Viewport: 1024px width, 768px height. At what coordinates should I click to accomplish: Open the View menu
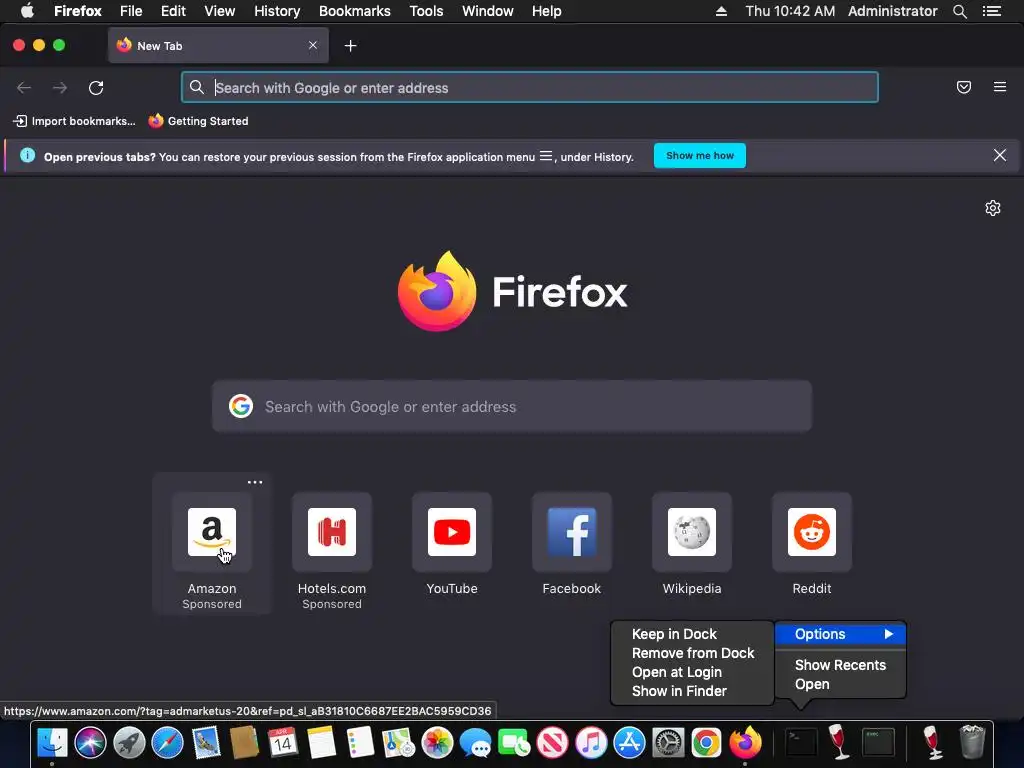coord(219,11)
